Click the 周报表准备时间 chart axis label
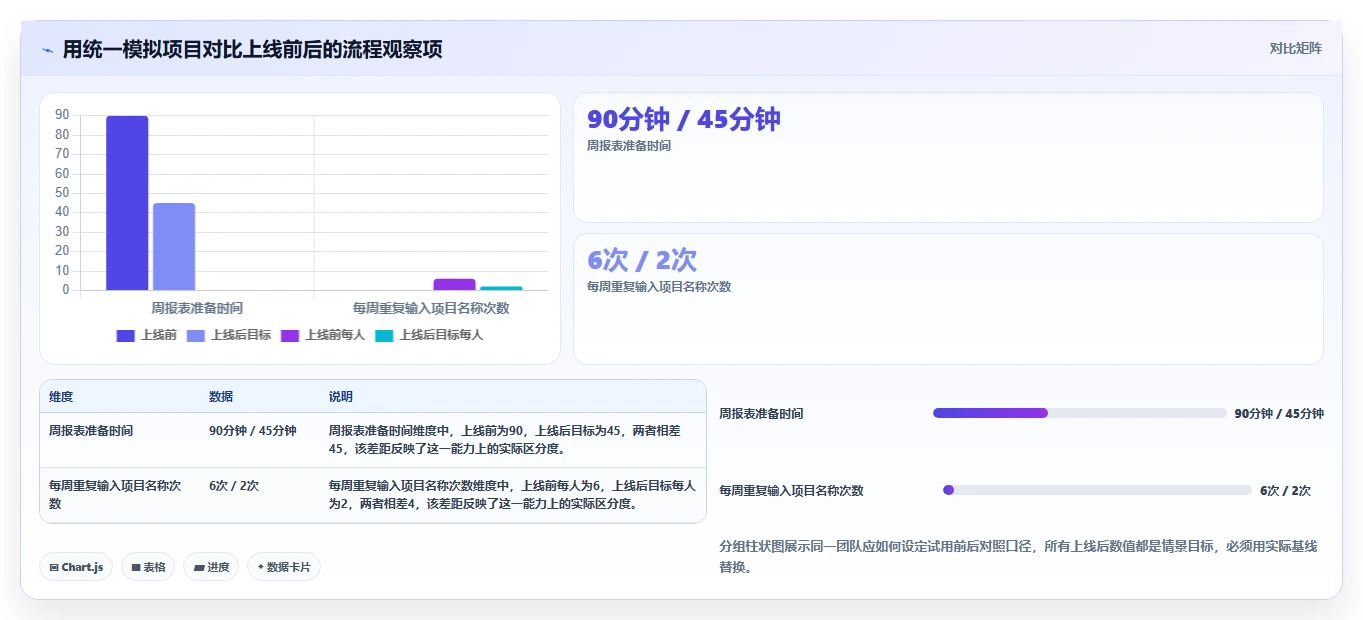 click(x=197, y=308)
